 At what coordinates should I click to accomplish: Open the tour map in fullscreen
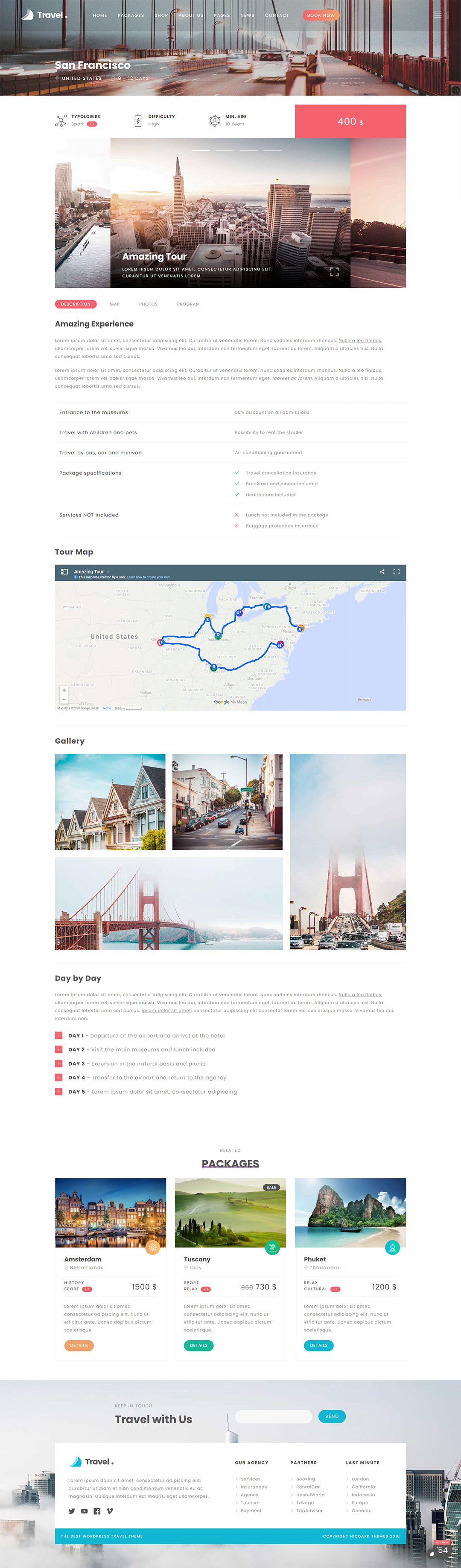coord(397,571)
